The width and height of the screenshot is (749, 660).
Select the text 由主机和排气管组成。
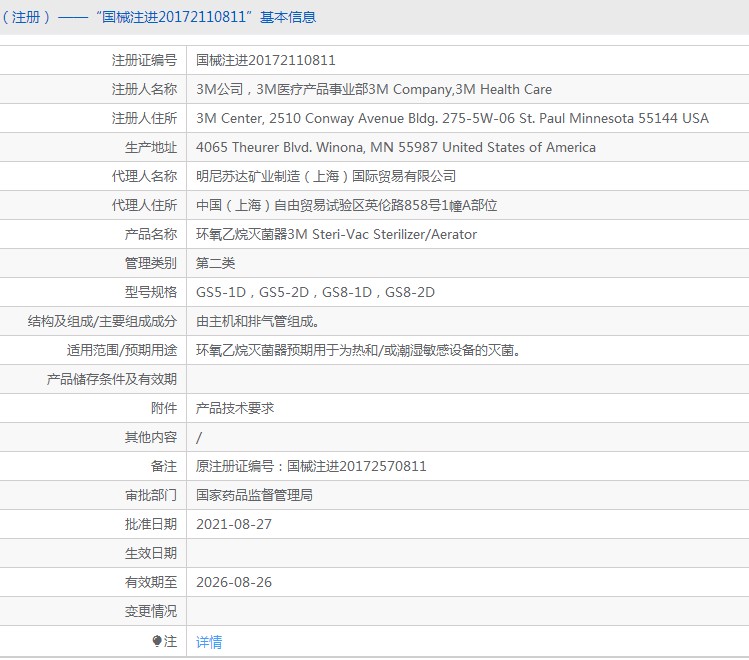tap(257, 321)
